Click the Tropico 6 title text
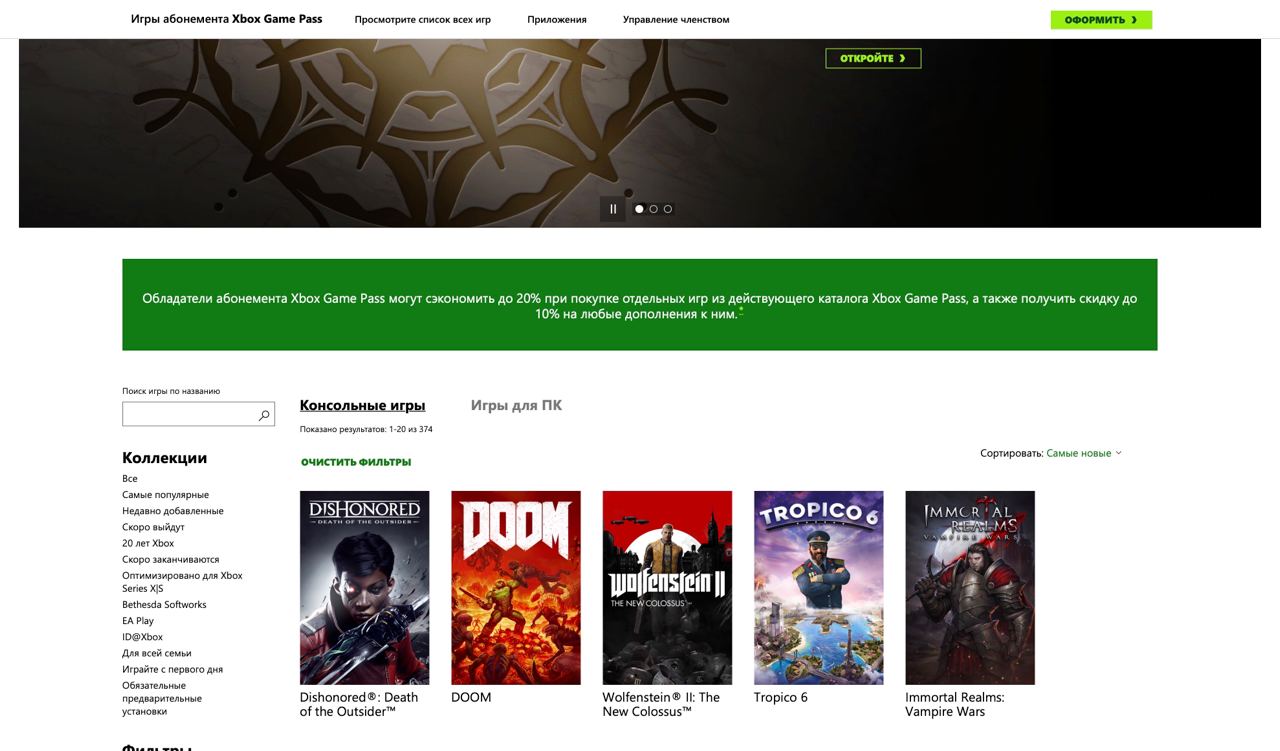The width and height of the screenshot is (1280, 751). pos(781,697)
